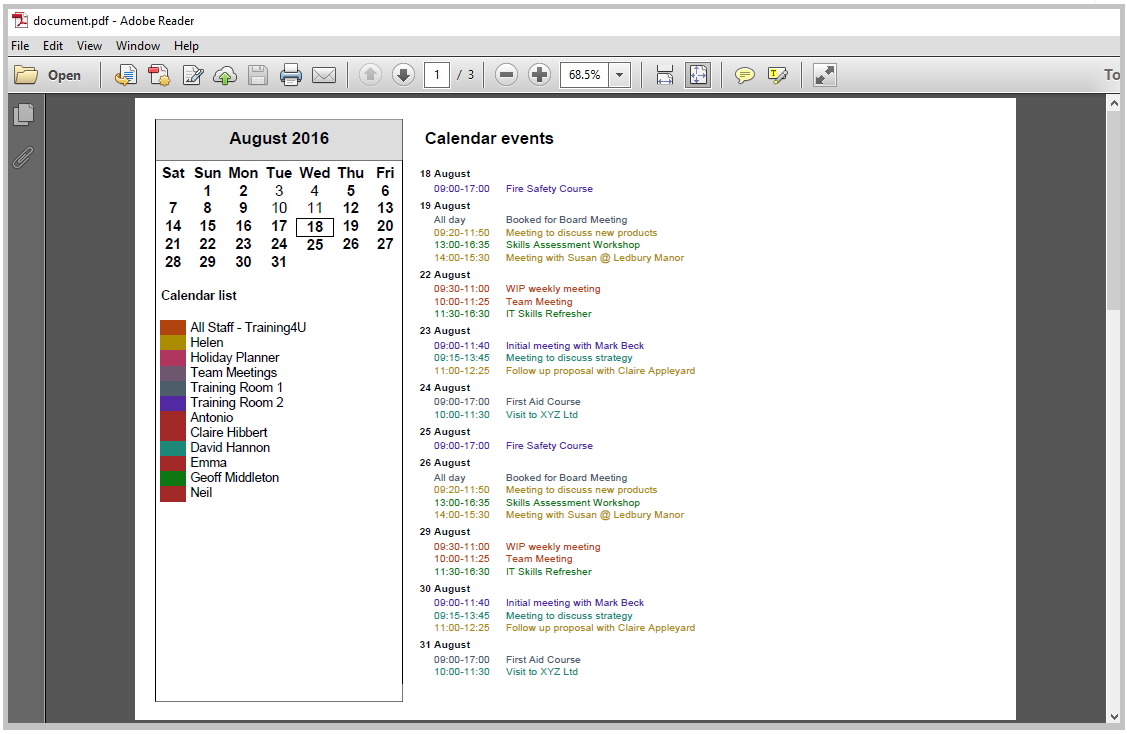Click the save floppy disk icon
The height and width of the screenshot is (734, 1127).
[x=258, y=75]
